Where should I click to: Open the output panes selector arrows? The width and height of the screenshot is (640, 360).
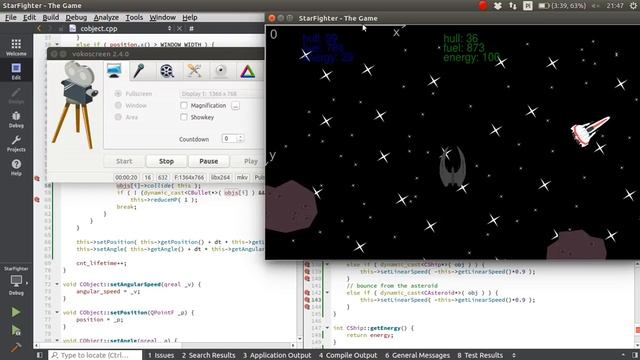pos(513,355)
